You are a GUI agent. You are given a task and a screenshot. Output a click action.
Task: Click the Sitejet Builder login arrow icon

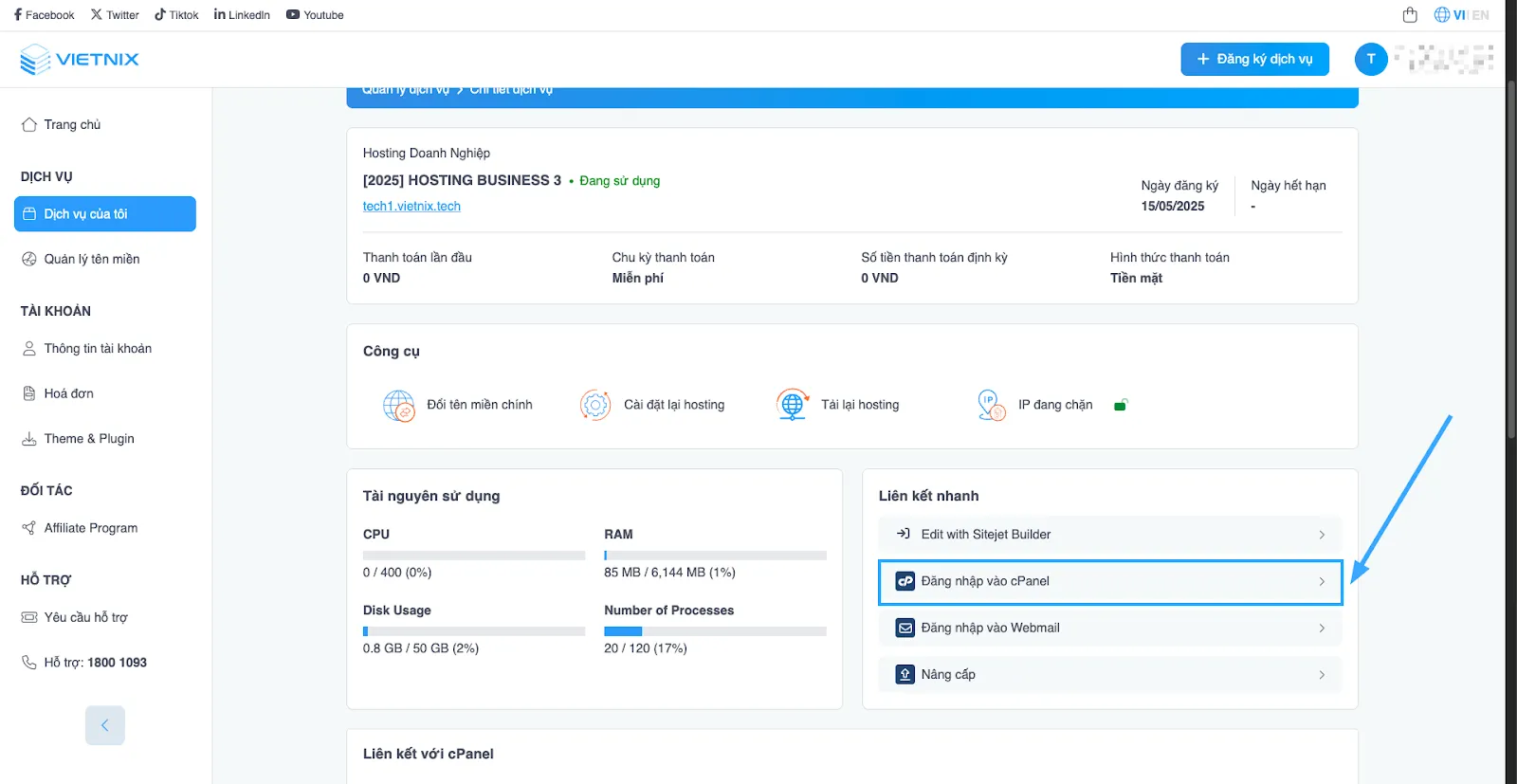(x=904, y=534)
